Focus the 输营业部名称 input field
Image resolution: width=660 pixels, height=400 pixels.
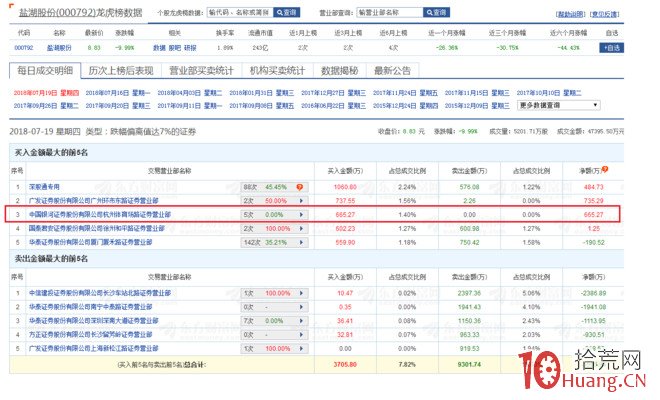[390, 13]
